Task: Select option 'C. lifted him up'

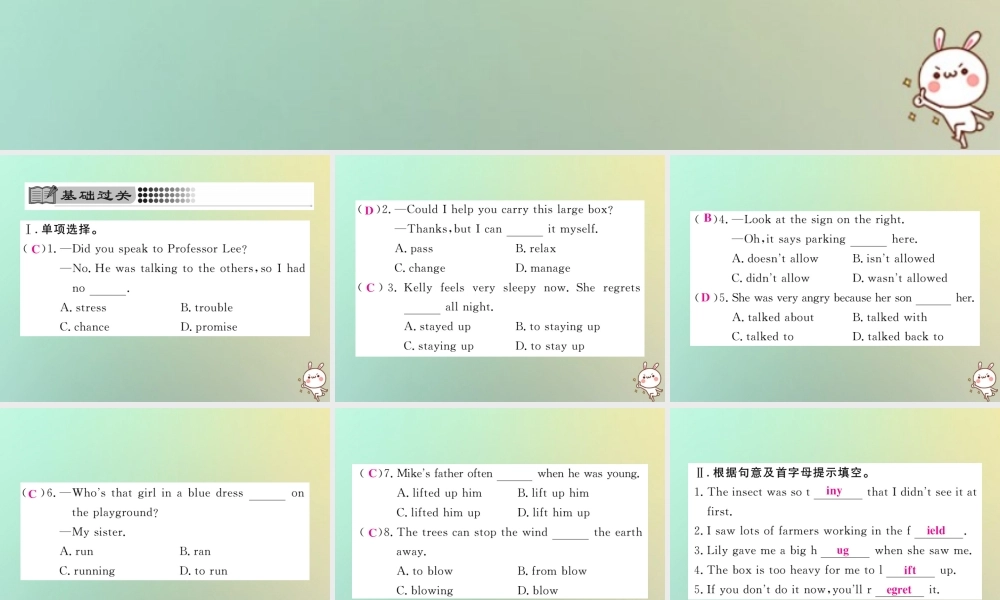Action: (438, 513)
